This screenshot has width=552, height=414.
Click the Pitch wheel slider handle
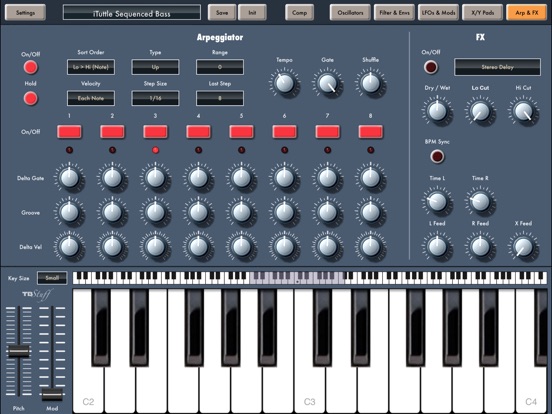click(19, 351)
